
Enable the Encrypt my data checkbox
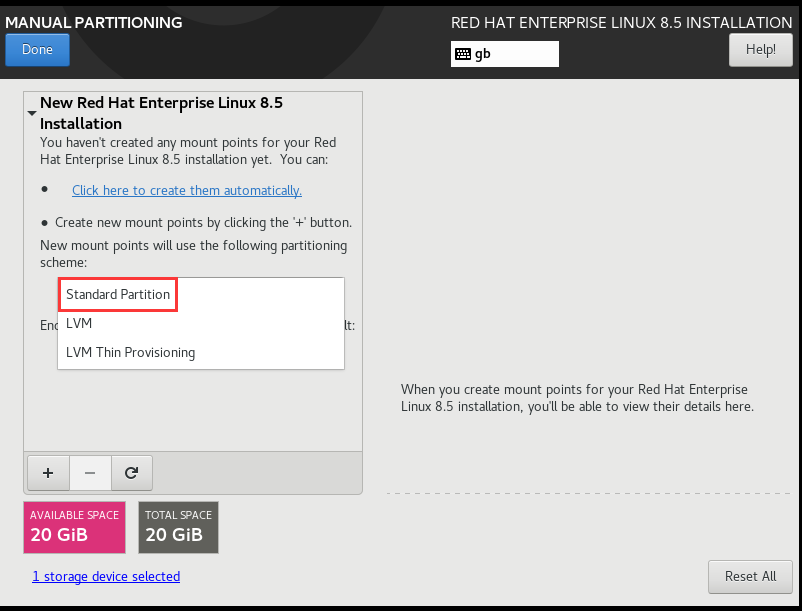45,325
